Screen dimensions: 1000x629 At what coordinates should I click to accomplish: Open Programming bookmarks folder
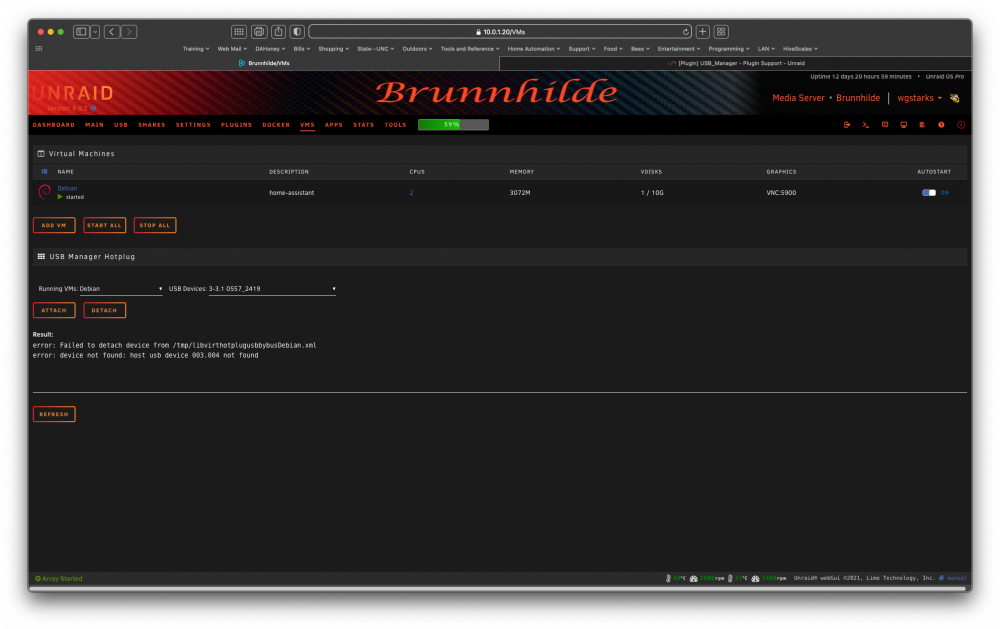coord(729,48)
